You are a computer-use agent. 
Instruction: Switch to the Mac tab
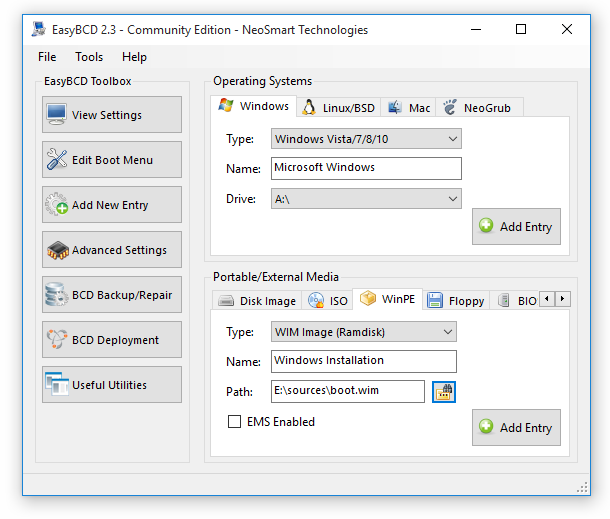point(408,107)
